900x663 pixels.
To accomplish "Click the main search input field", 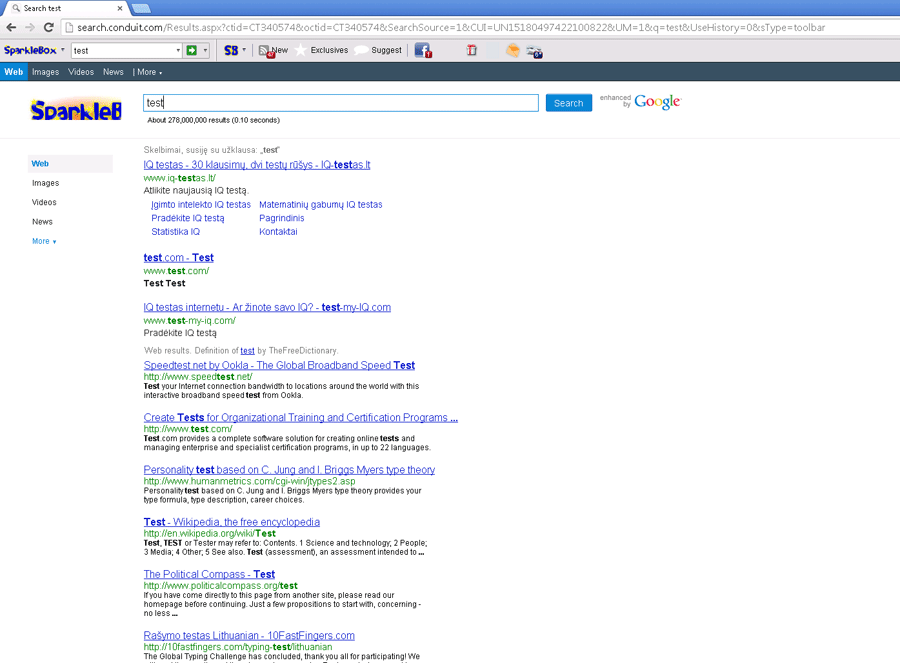I will pyautogui.click(x=340, y=103).
